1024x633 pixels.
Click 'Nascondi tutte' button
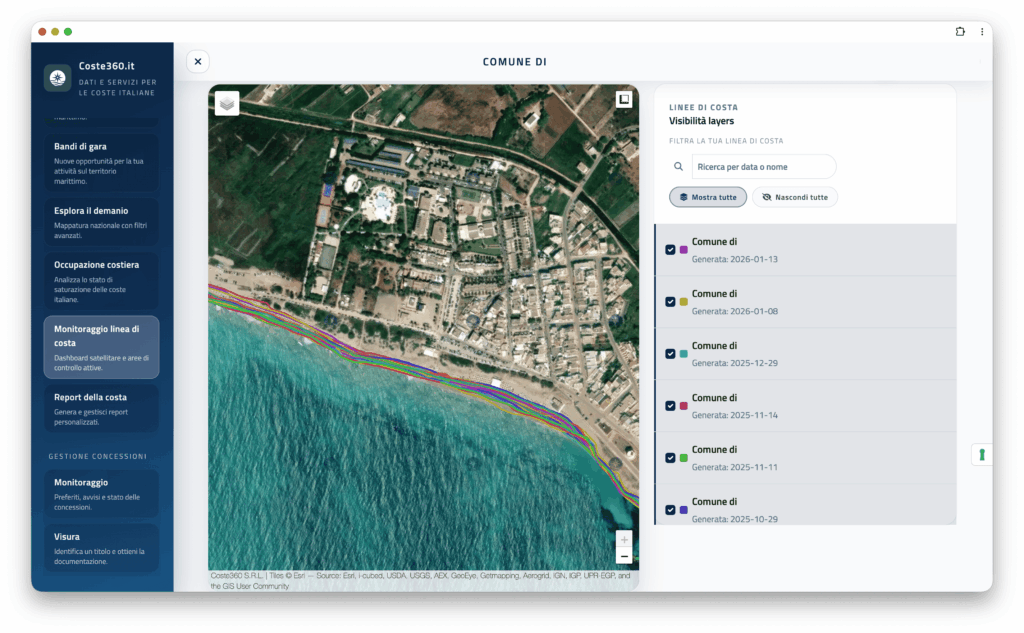pyautogui.click(x=795, y=197)
